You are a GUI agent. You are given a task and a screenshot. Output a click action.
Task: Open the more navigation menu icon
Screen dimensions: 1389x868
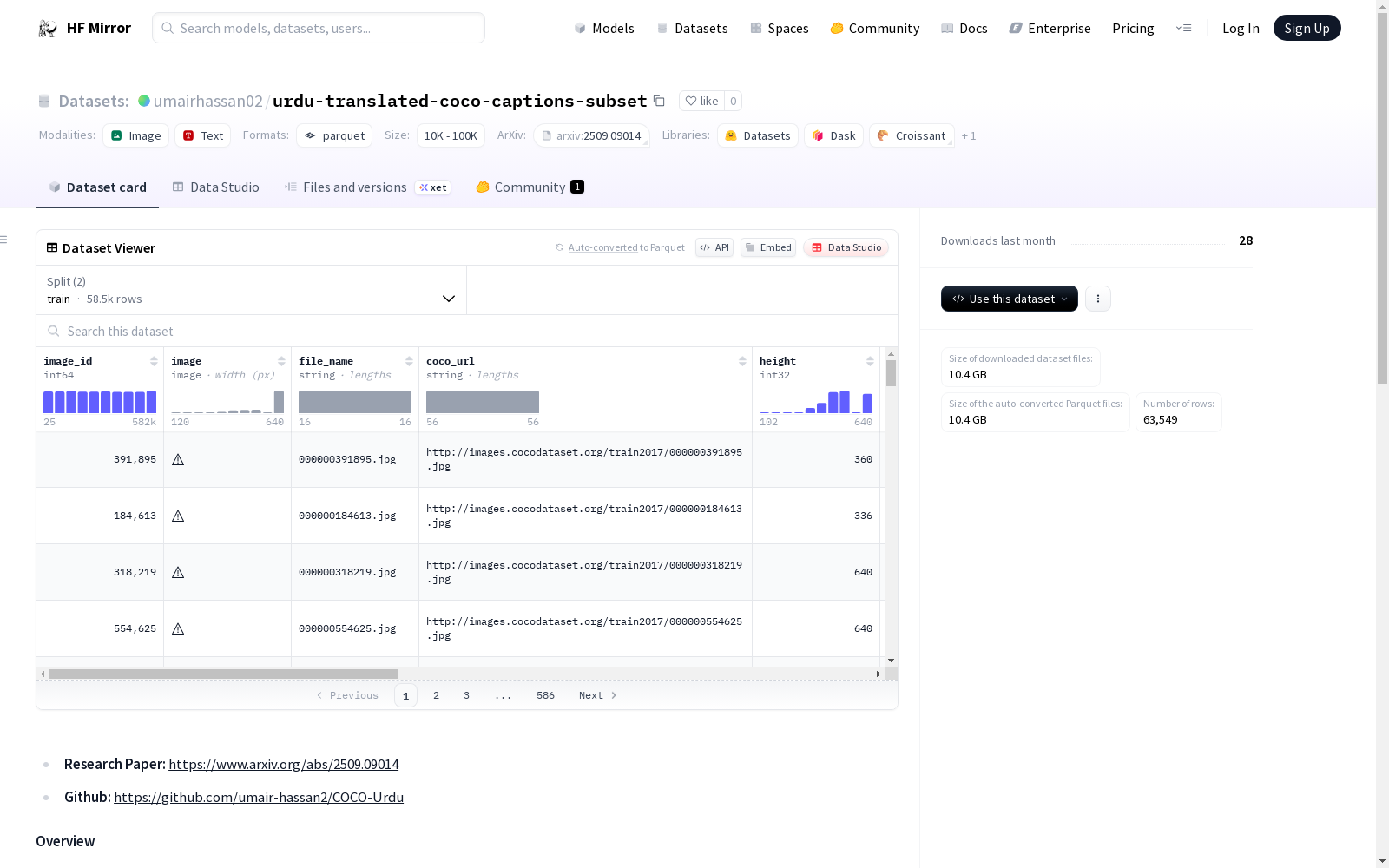tap(1183, 28)
